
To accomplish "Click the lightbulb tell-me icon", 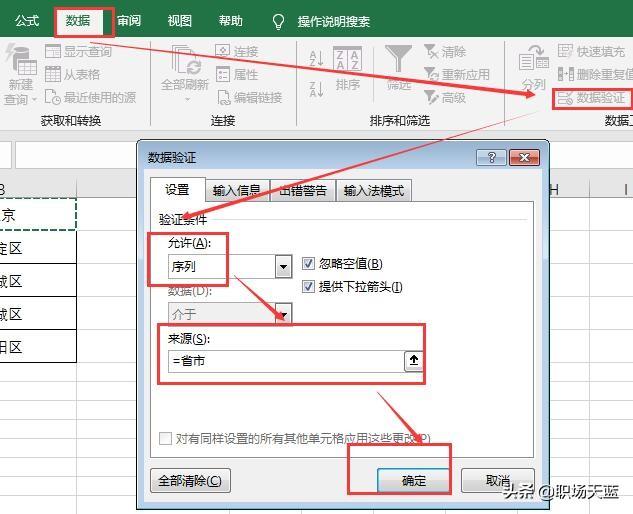I will 278,21.
